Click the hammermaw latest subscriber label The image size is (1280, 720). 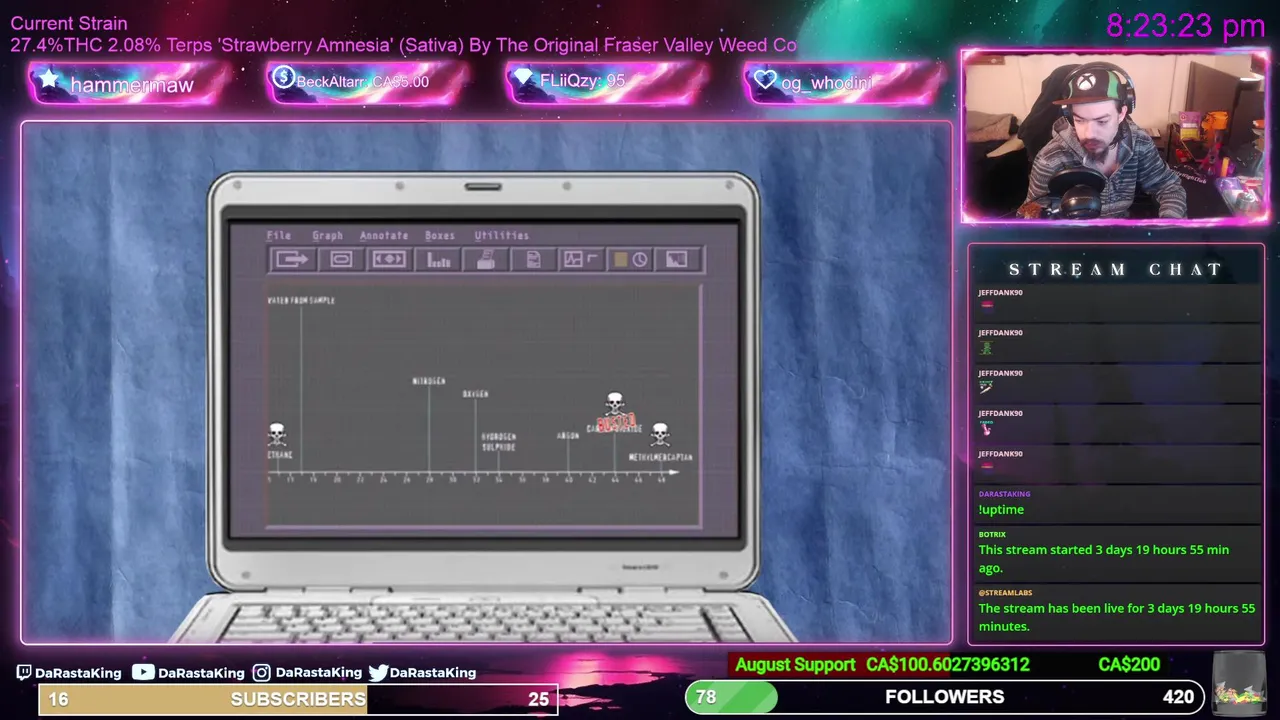click(131, 85)
